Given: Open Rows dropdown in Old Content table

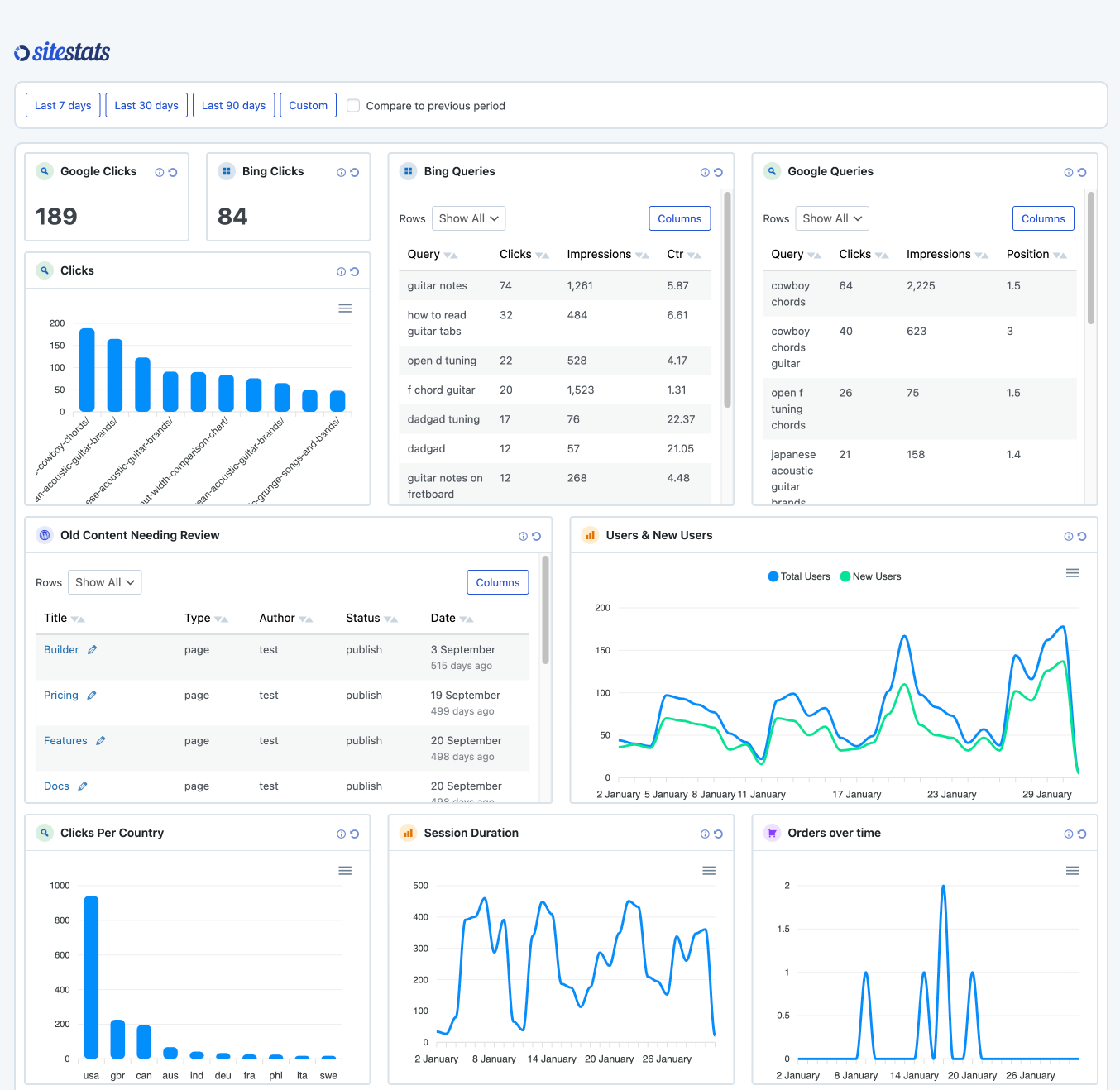Looking at the screenshot, I should coord(104,582).
